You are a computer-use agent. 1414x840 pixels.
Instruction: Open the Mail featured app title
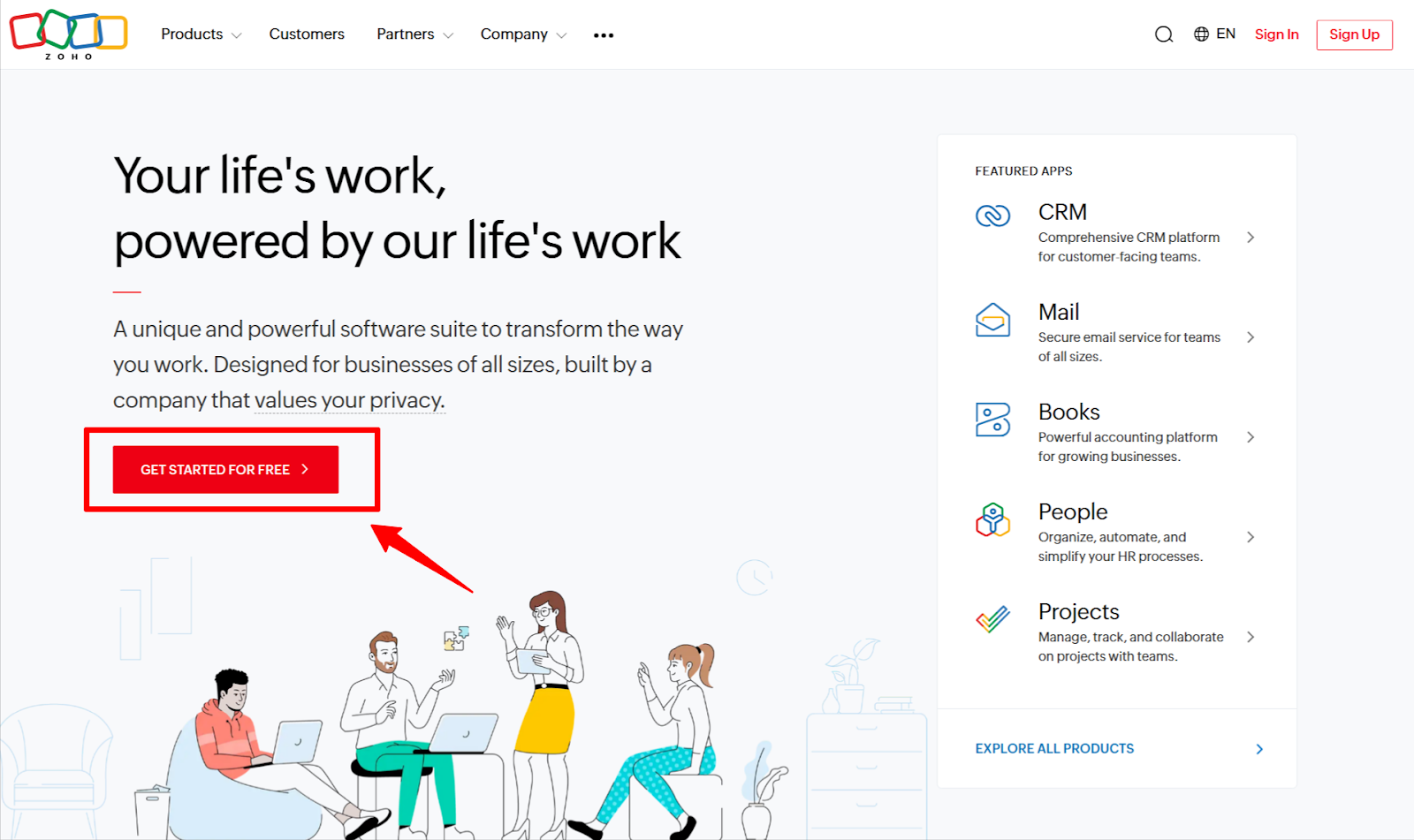[x=1059, y=312]
